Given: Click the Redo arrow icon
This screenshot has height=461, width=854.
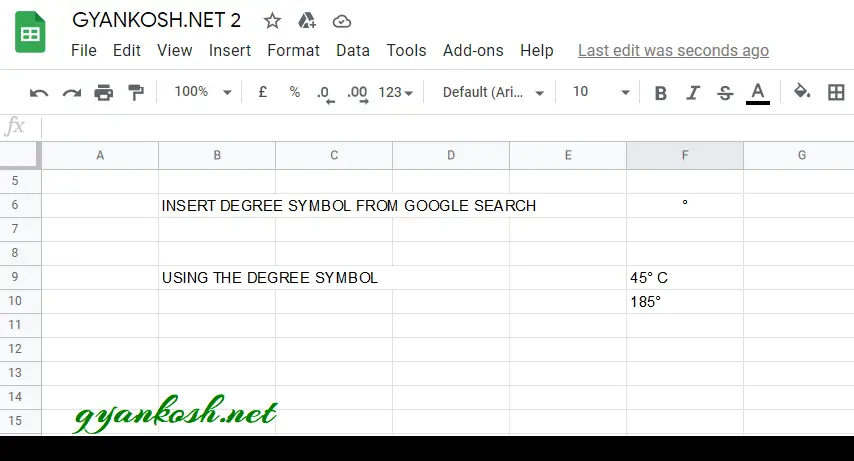Looking at the screenshot, I should [x=71, y=93].
